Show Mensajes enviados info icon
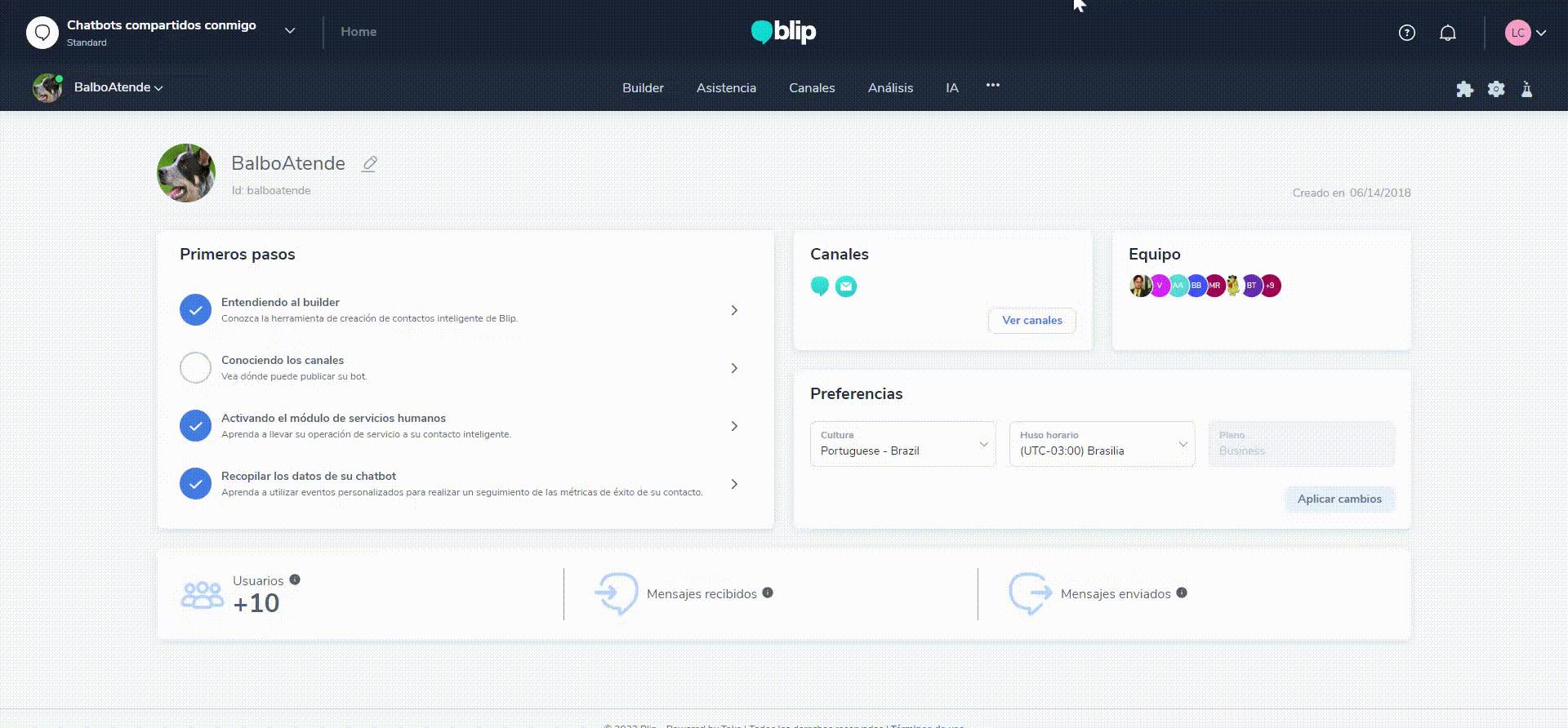The image size is (1568, 728). 1182,593
